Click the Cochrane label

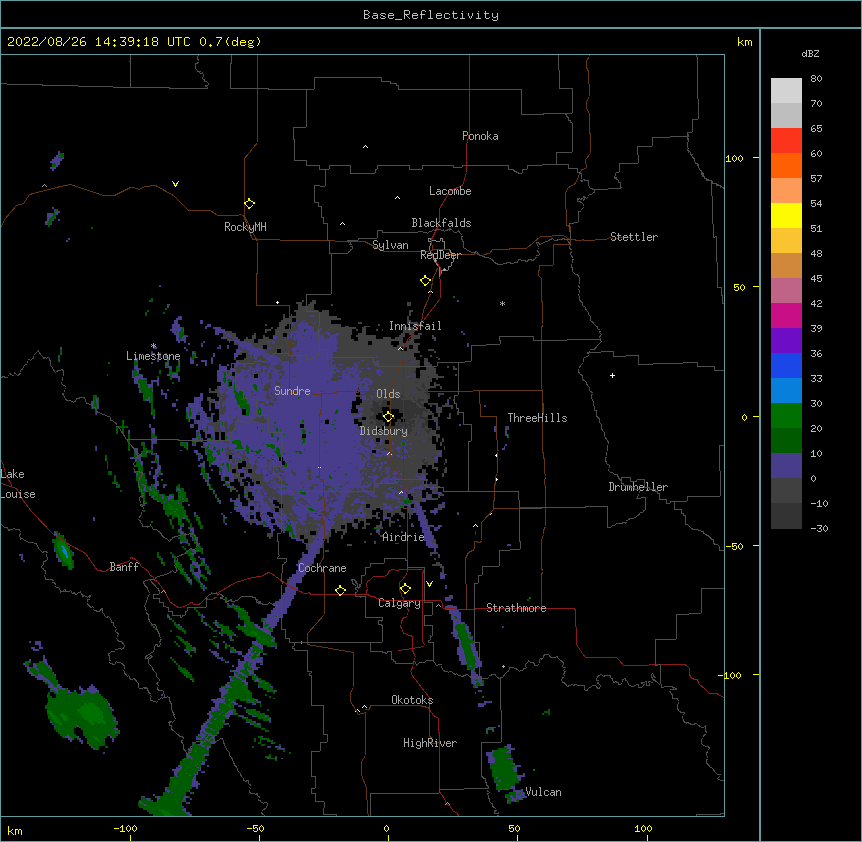[322, 568]
